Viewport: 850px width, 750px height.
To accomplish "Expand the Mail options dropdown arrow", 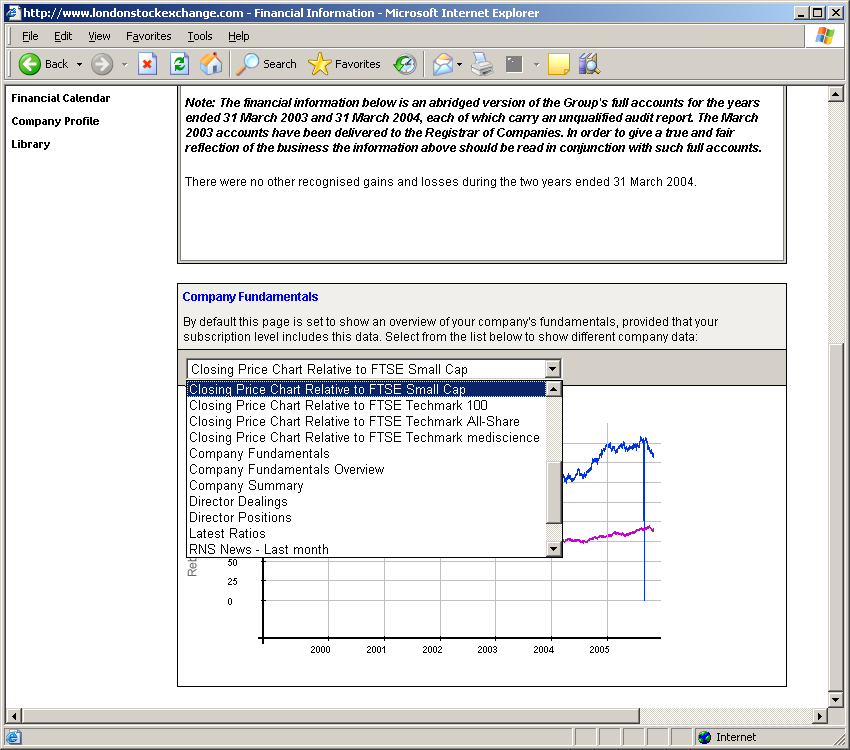I will [x=460, y=64].
